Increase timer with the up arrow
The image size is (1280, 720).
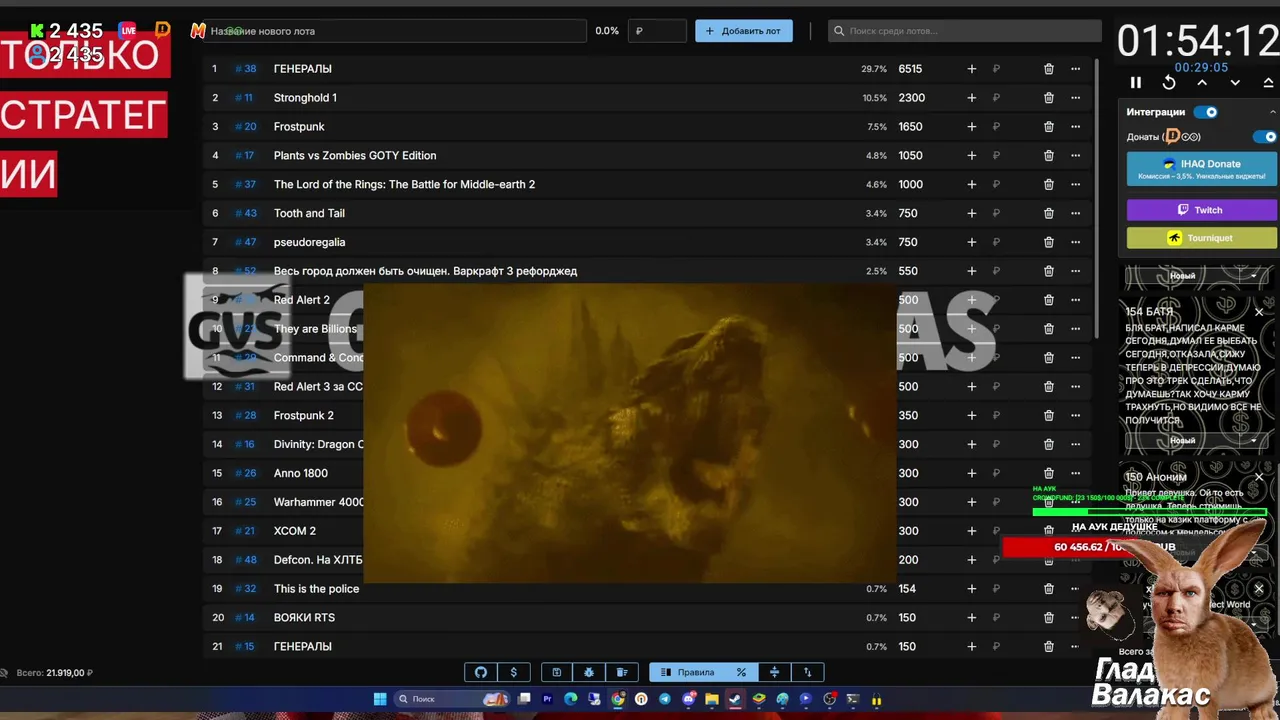coord(1202,83)
